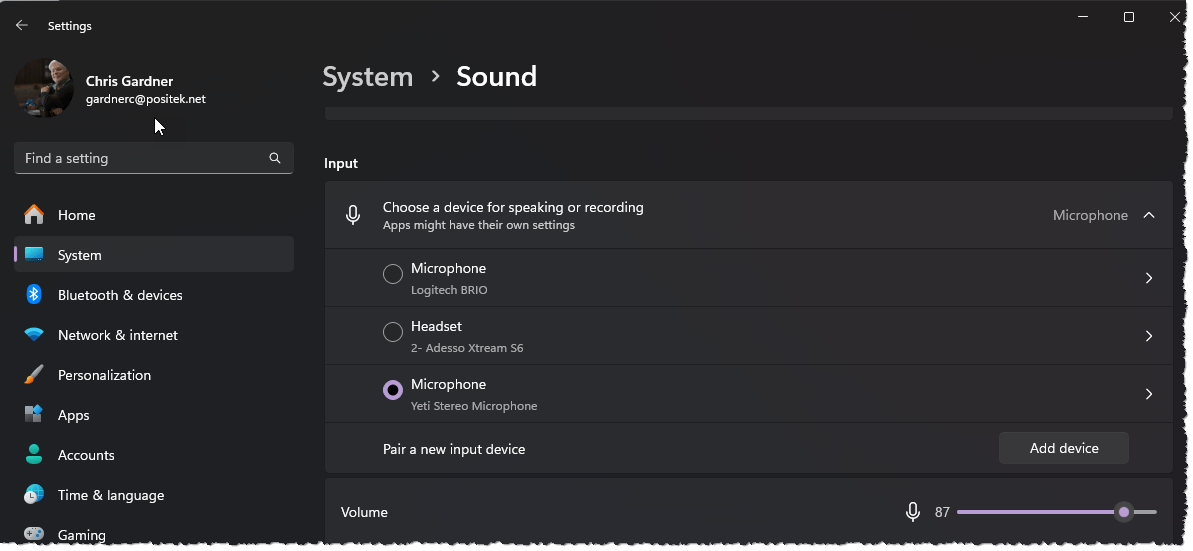The height and width of the screenshot is (551, 1193).
Task: Click the Accounts person icon
Action: tap(34, 455)
